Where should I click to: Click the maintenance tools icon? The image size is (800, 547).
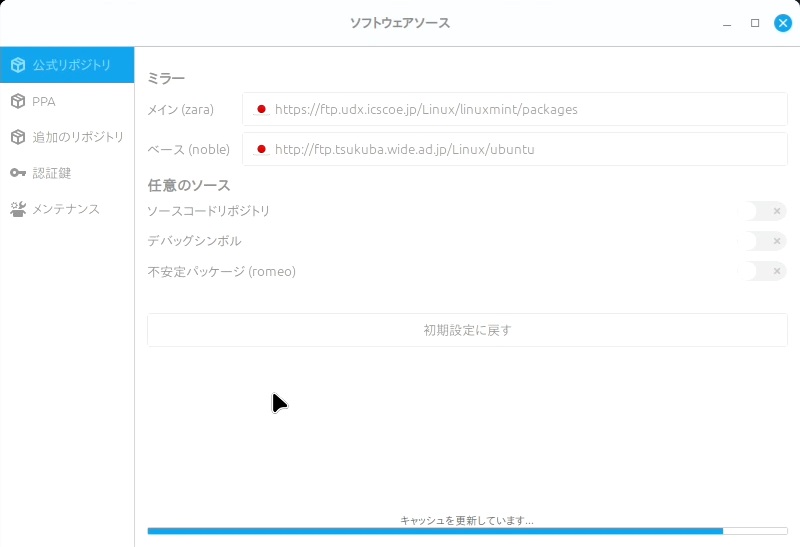(x=18, y=209)
